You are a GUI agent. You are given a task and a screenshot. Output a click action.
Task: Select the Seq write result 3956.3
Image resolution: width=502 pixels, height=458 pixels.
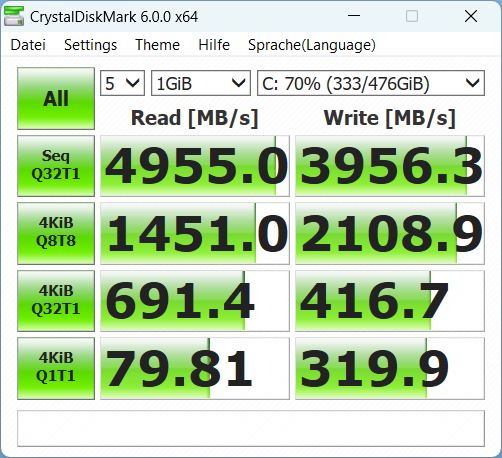390,166
